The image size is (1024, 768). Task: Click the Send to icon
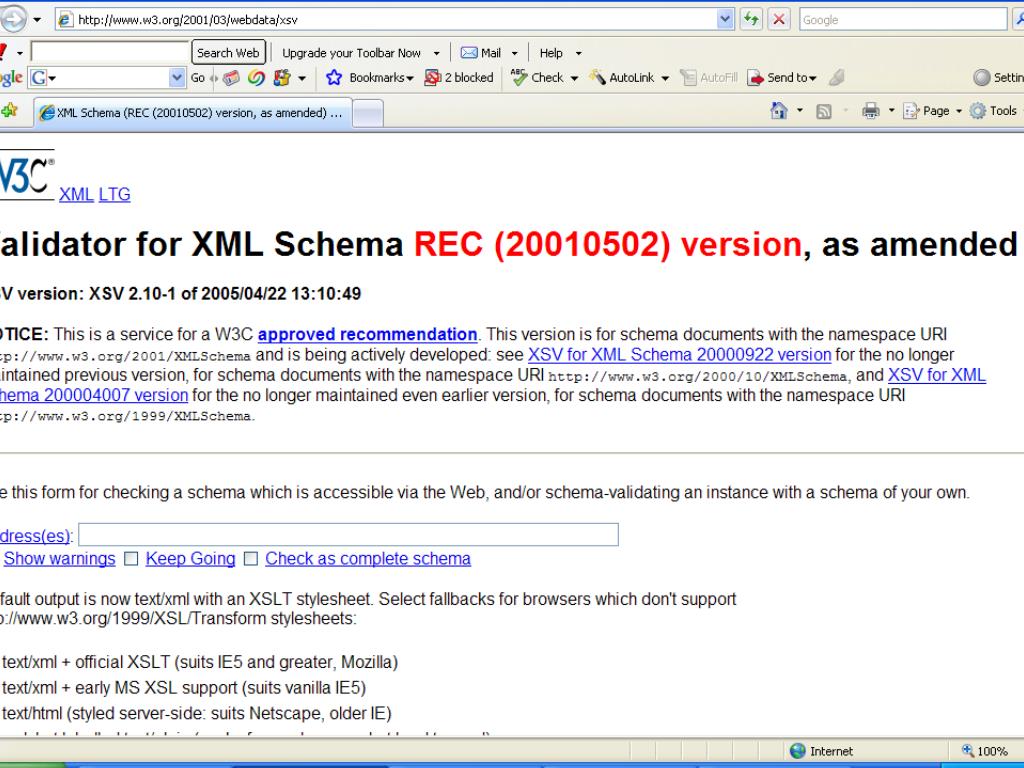pos(756,78)
